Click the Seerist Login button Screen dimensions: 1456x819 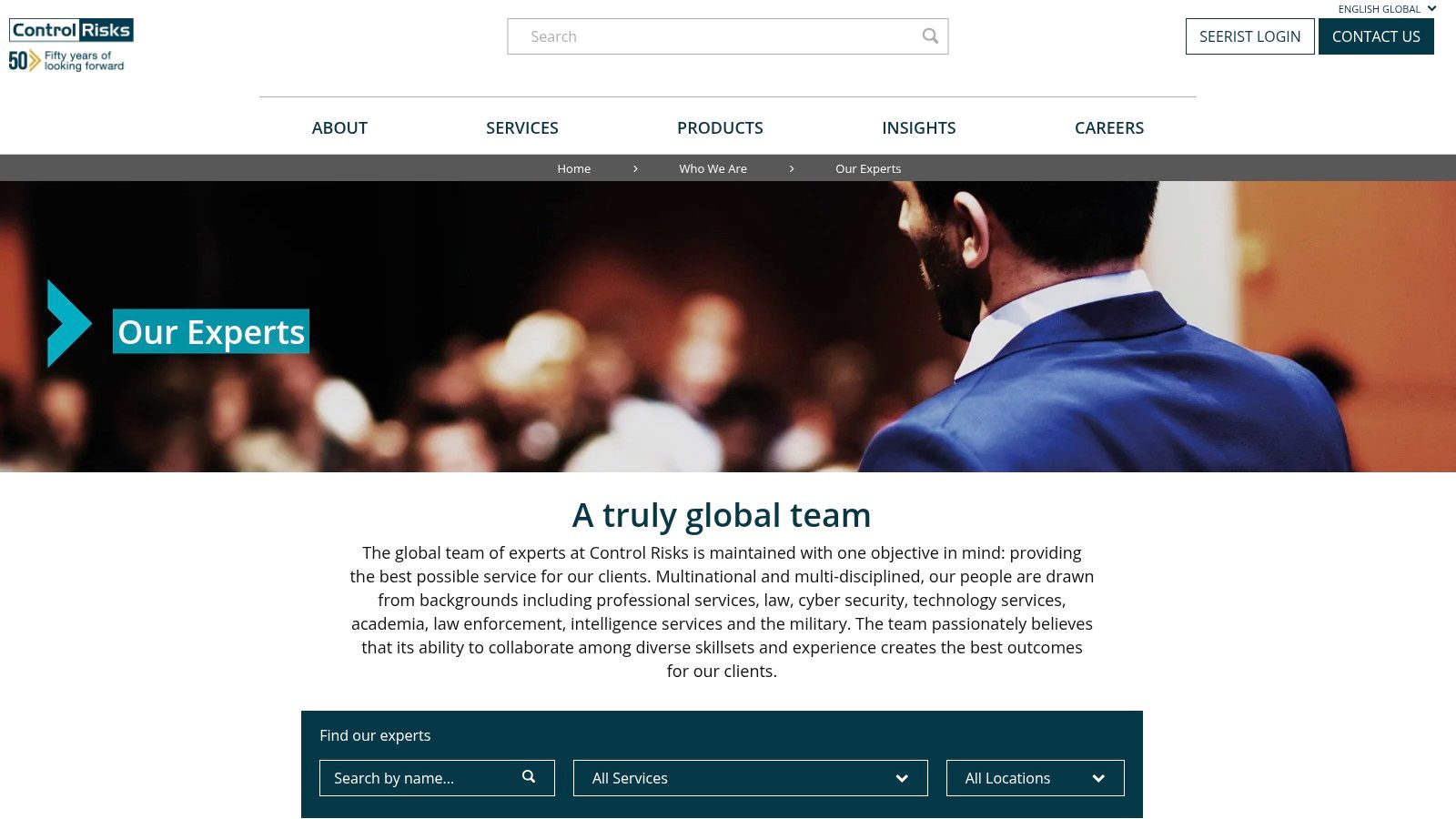[1250, 36]
